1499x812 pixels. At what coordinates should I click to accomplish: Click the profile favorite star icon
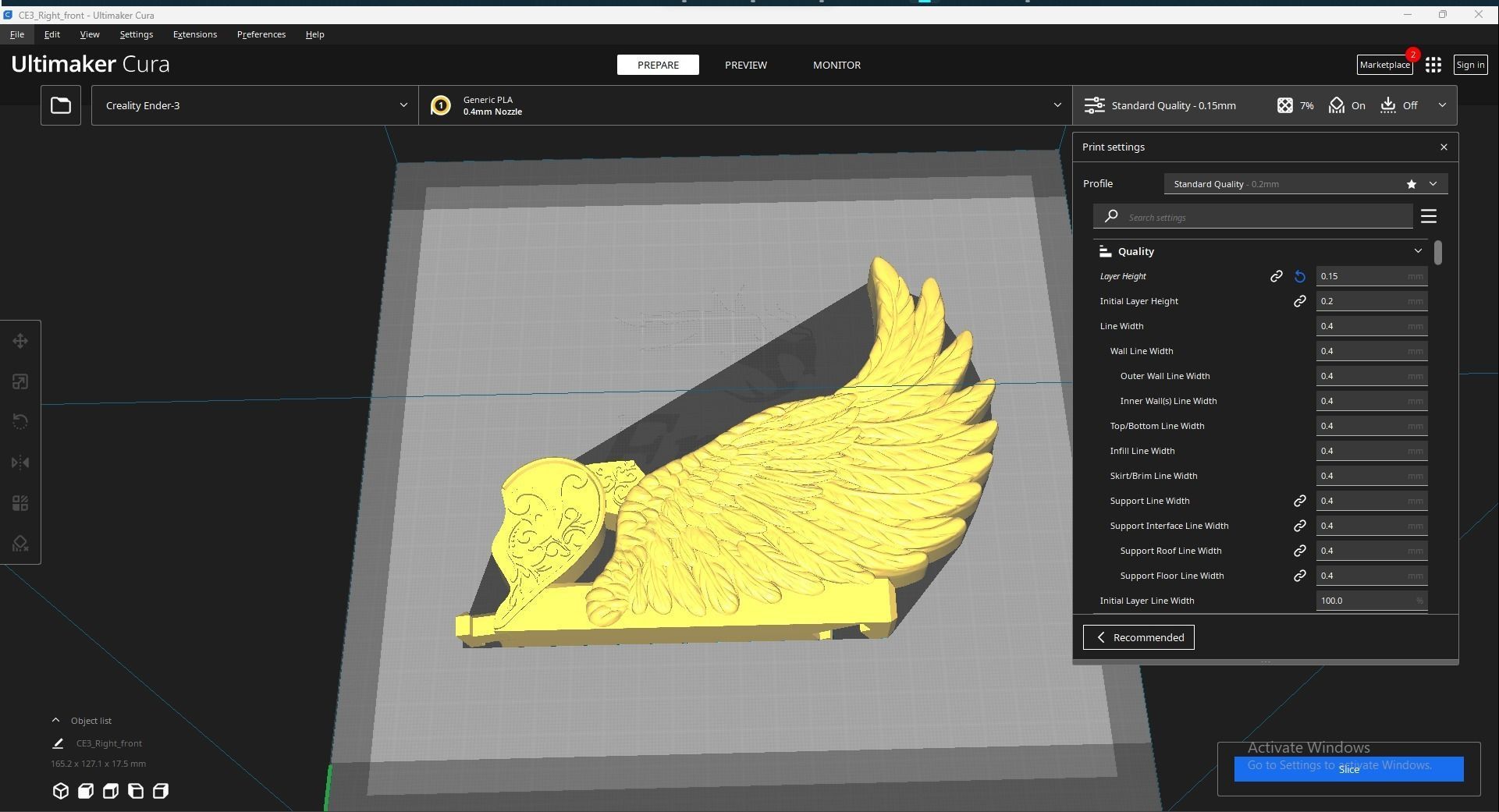pyautogui.click(x=1411, y=184)
